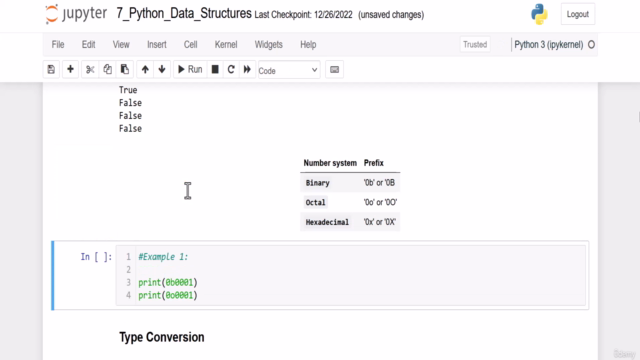Click the Type Conversion heading
The image size is (640, 360).
(162, 337)
